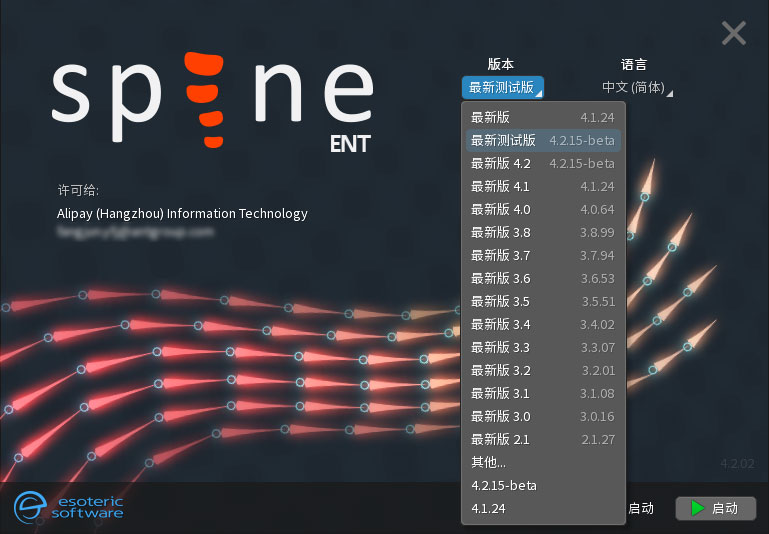Open the 语言 dropdown showing 中文 (简体)
The image size is (769, 534).
point(637,87)
